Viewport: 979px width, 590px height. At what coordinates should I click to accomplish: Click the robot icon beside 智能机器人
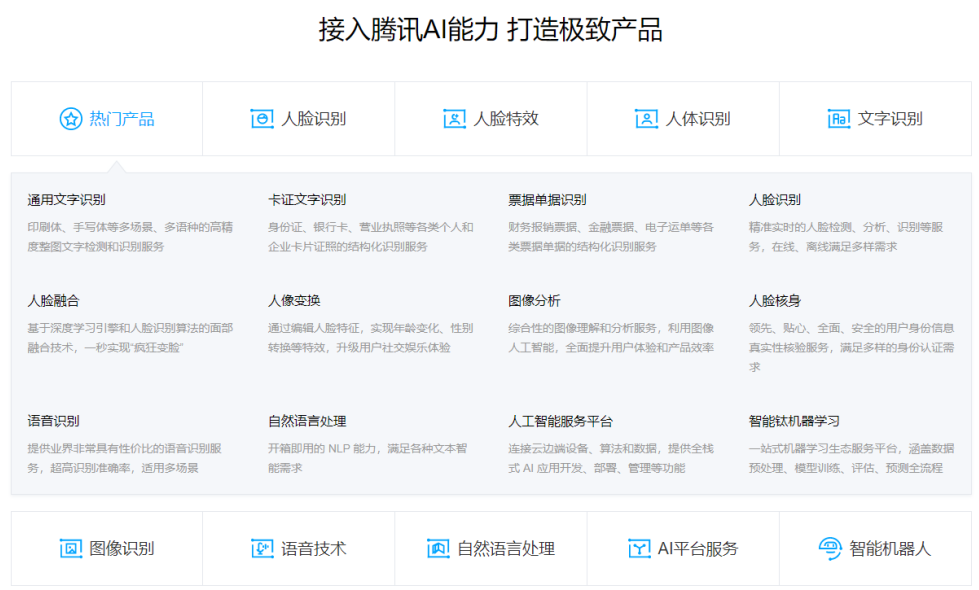point(830,549)
